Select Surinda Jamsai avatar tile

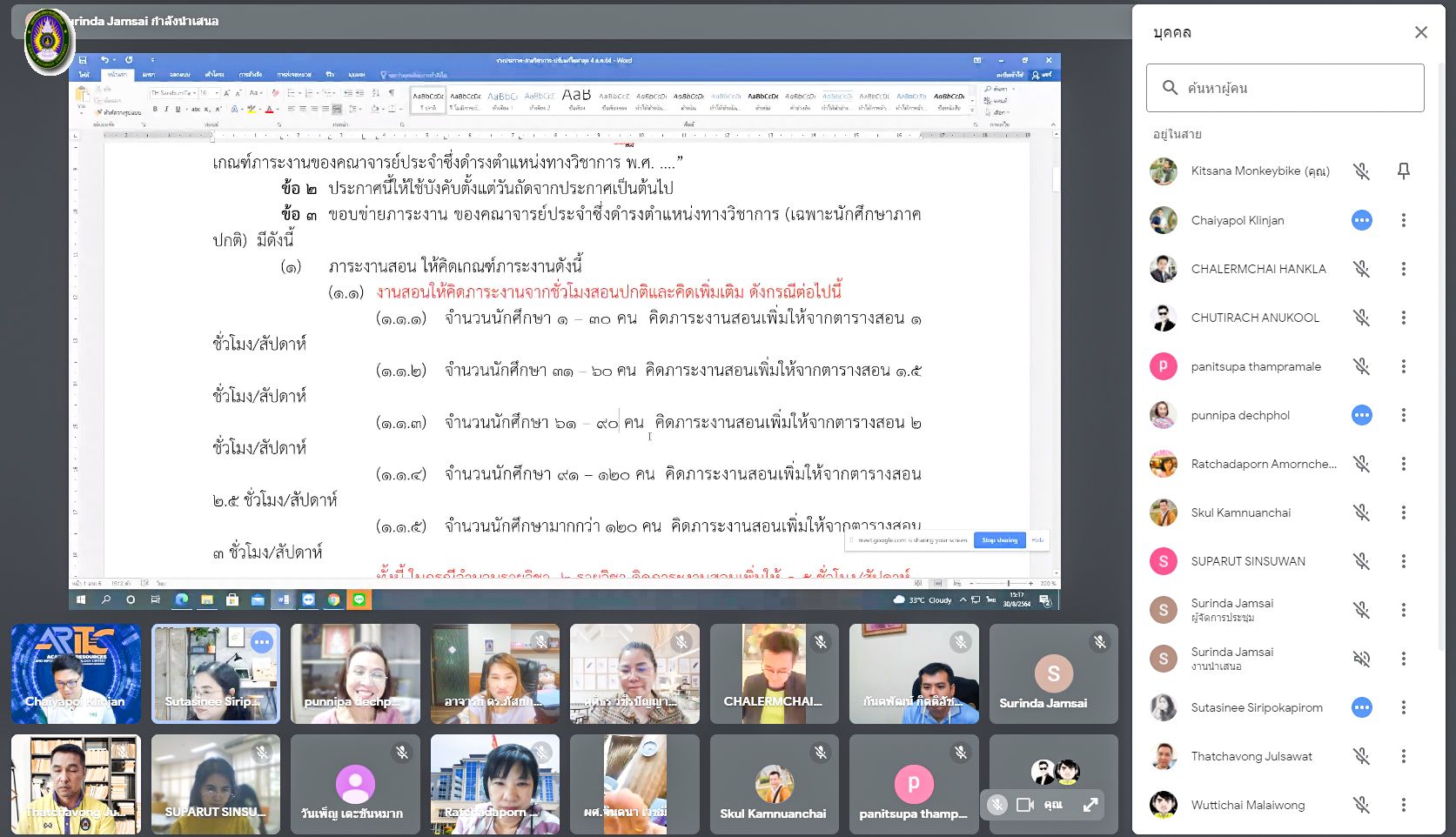pos(1054,673)
